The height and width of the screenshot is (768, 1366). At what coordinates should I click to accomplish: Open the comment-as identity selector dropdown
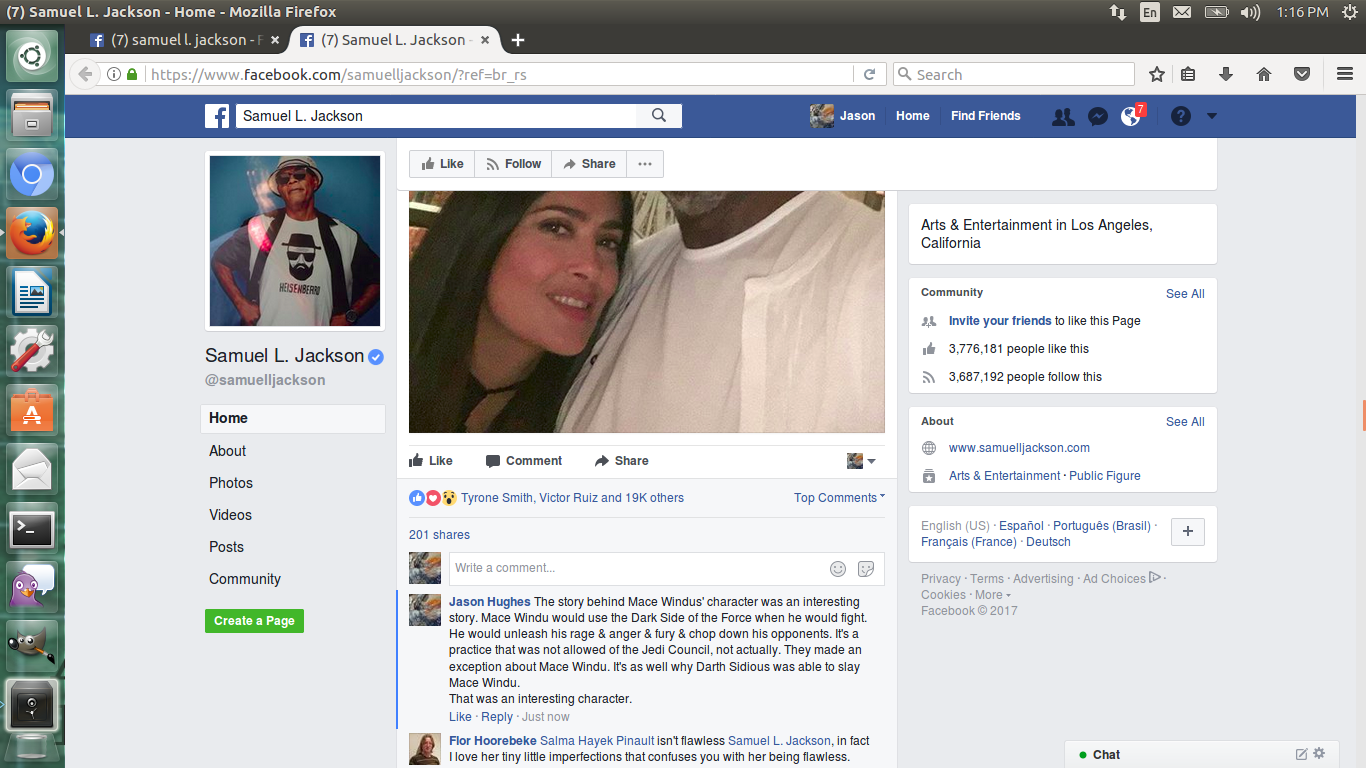coord(861,461)
